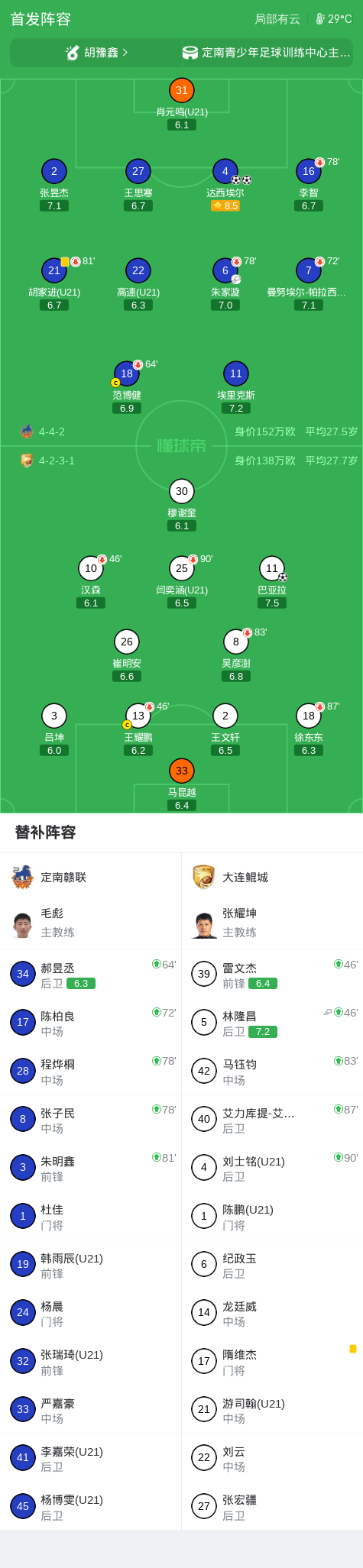Open the 4-2-3-1 formation info row

tap(181, 461)
